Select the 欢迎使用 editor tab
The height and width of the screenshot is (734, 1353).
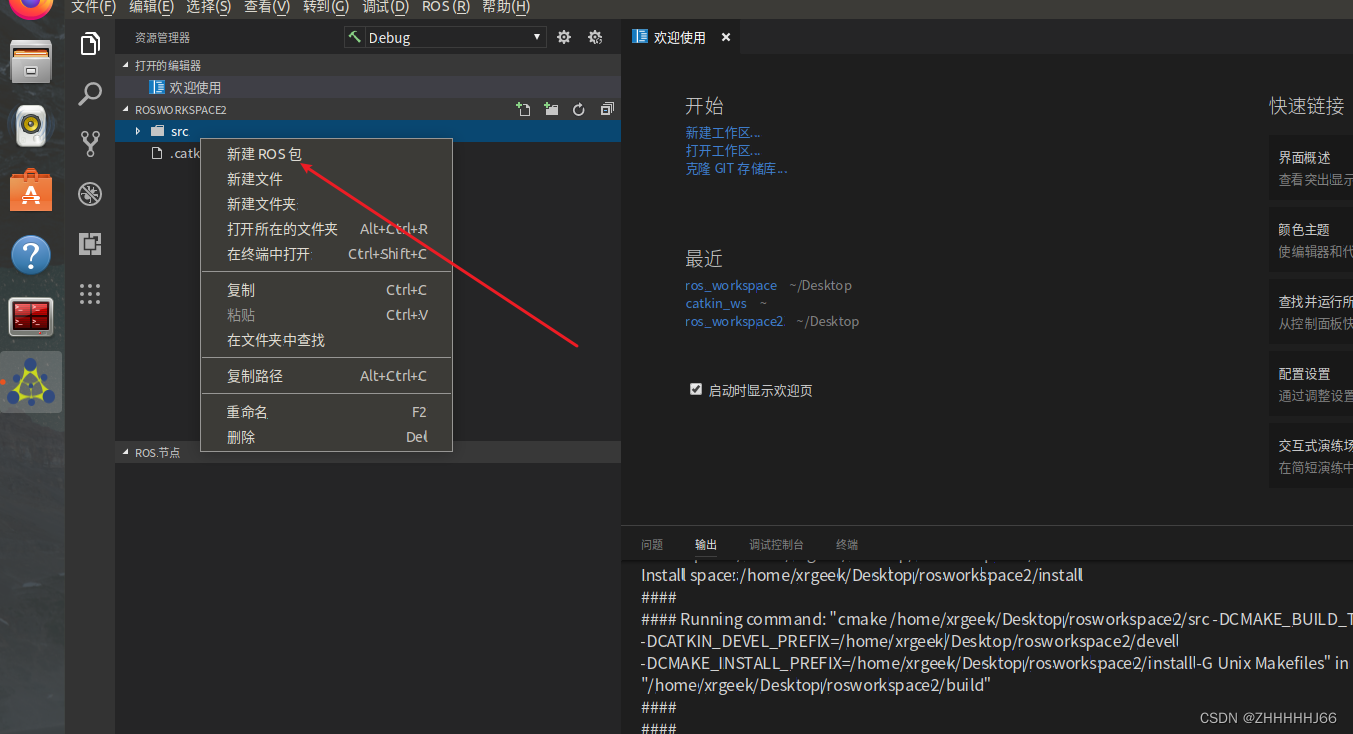point(680,37)
